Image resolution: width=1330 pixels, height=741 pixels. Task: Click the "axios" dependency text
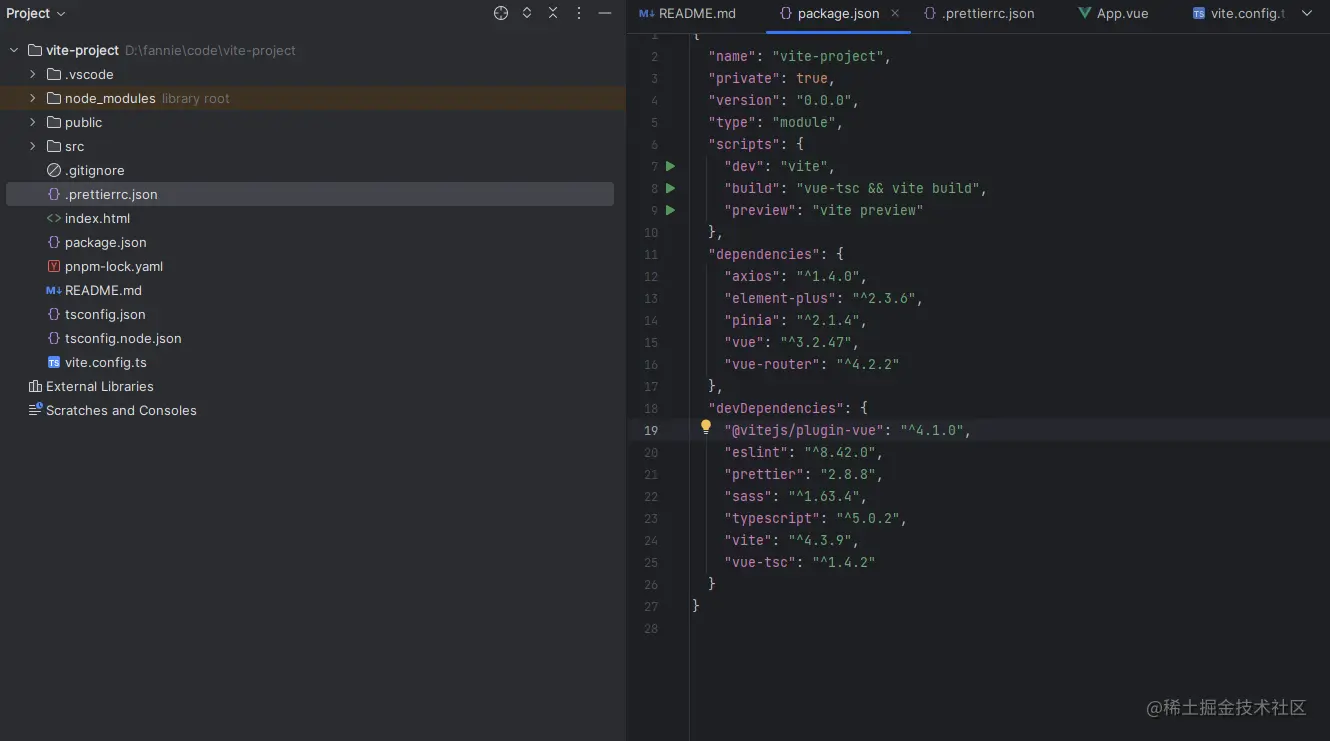pyautogui.click(x=752, y=276)
